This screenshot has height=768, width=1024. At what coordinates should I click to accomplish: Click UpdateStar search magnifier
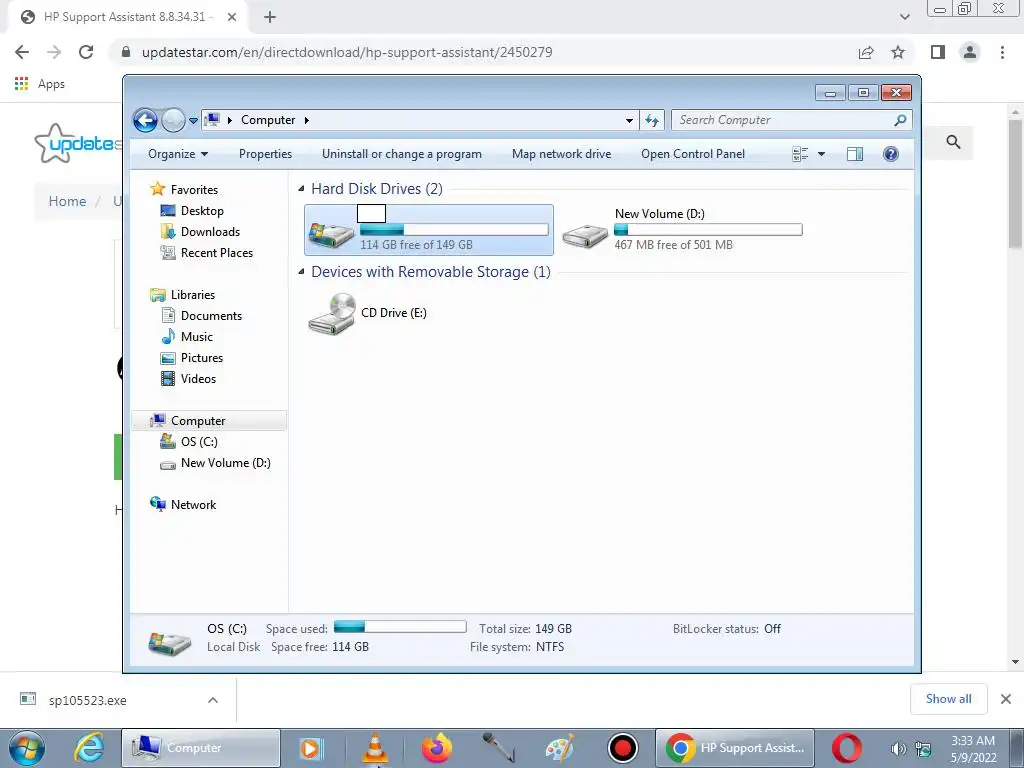(953, 142)
